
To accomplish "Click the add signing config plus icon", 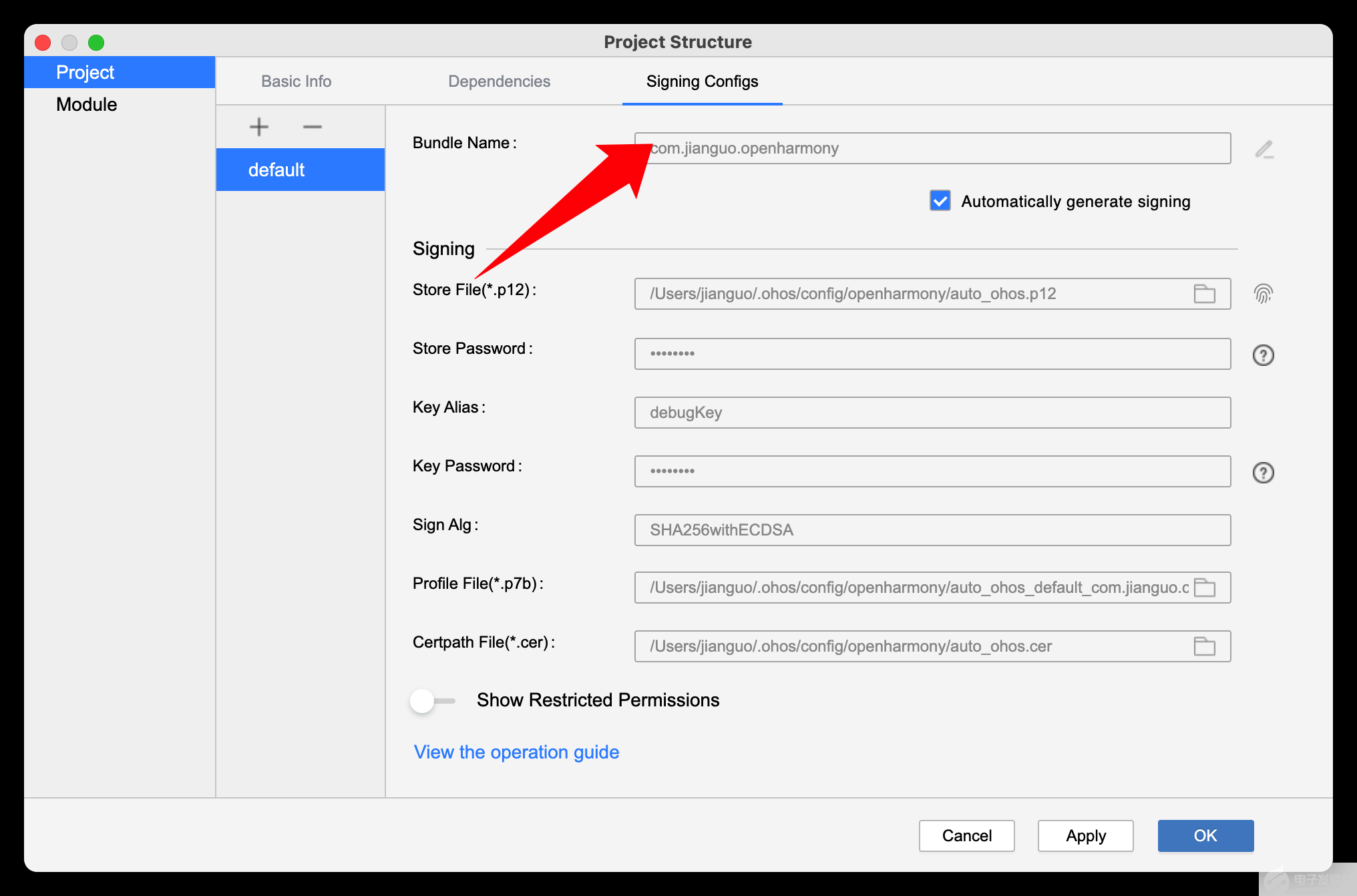I will pos(259,126).
